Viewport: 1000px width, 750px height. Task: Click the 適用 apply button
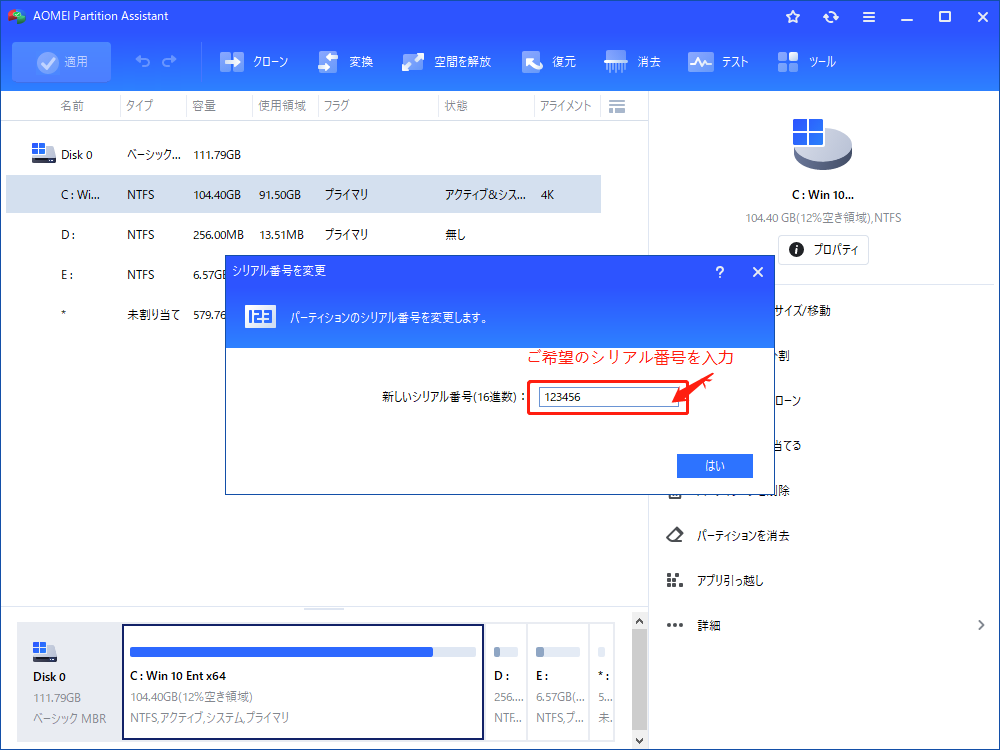click(x=61, y=62)
